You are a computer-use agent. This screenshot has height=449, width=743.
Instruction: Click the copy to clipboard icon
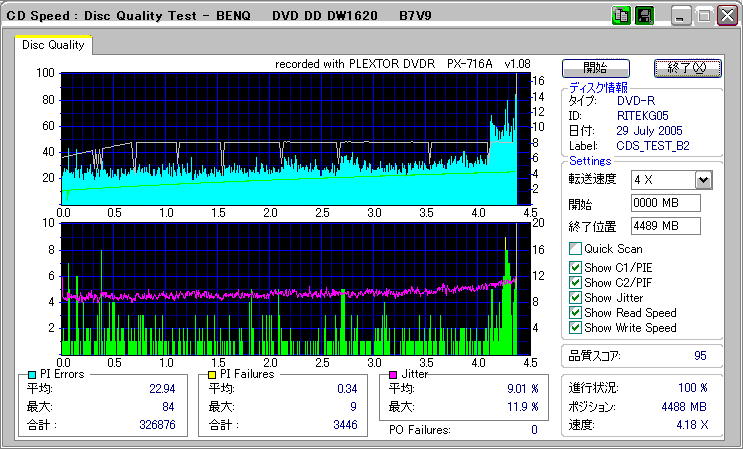621,16
